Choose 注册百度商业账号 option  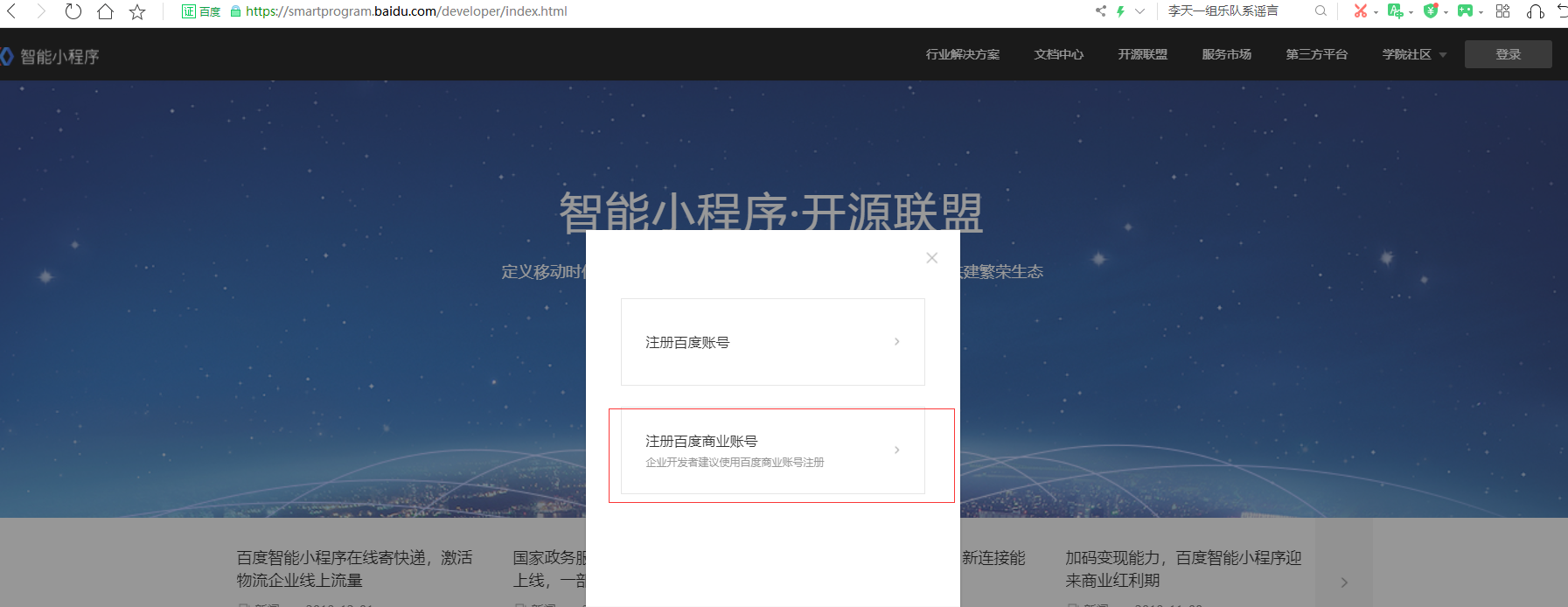click(772, 450)
